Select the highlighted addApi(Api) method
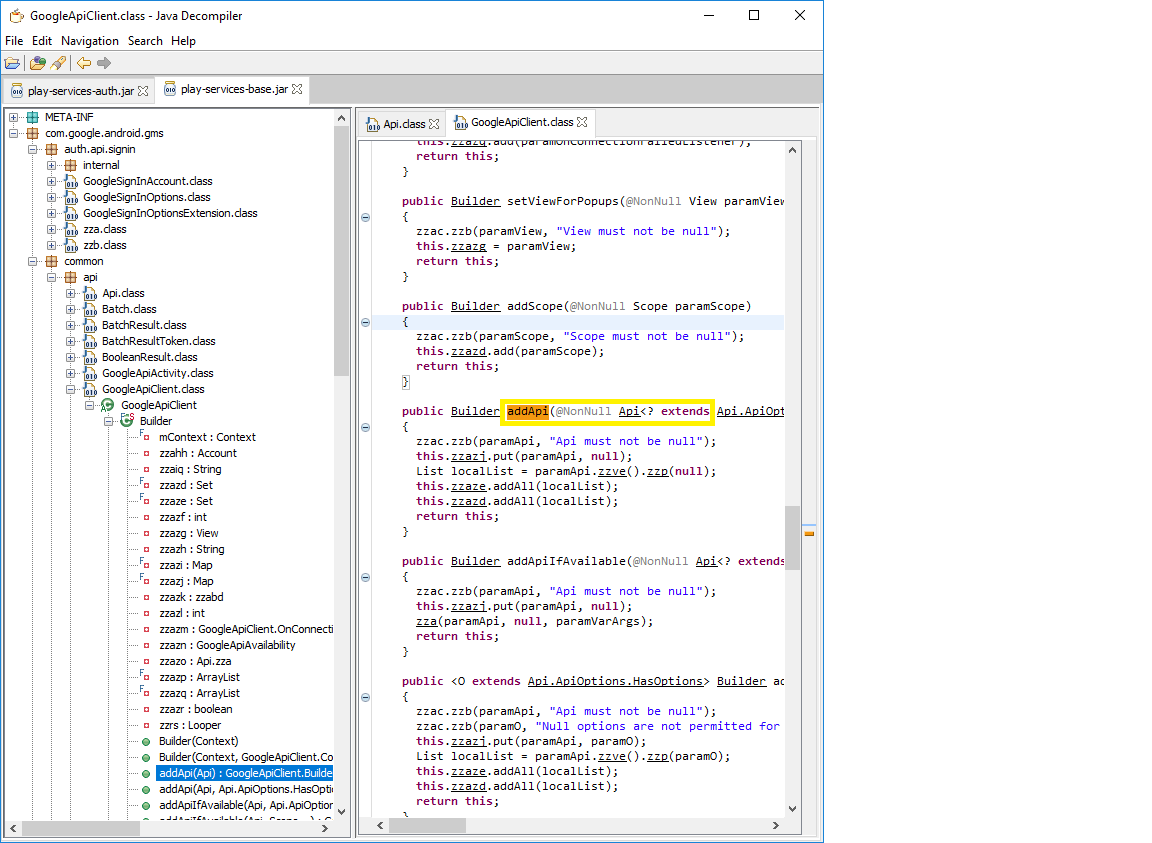Screen dimensions: 1152x843 click(x=245, y=773)
